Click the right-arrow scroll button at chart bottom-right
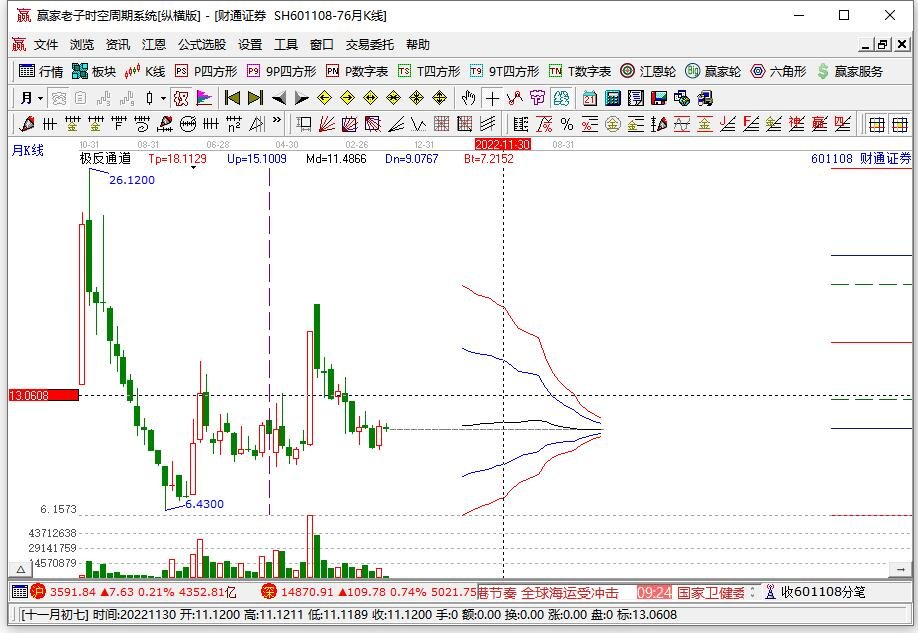918x633 pixels. 900,569
